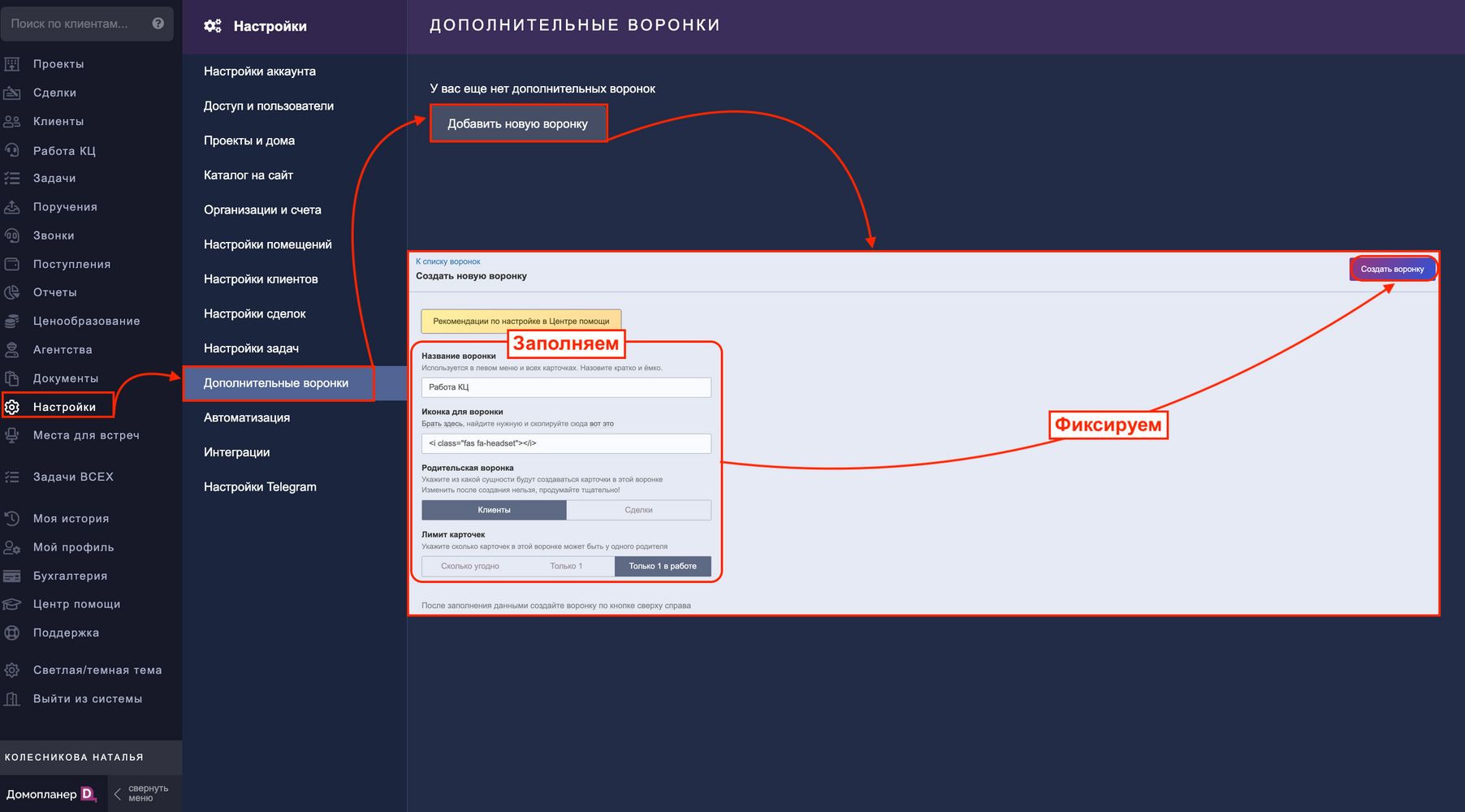Click the Сделки sidebar icon
This screenshot has width=1465, height=812.
click(x=12, y=93)
